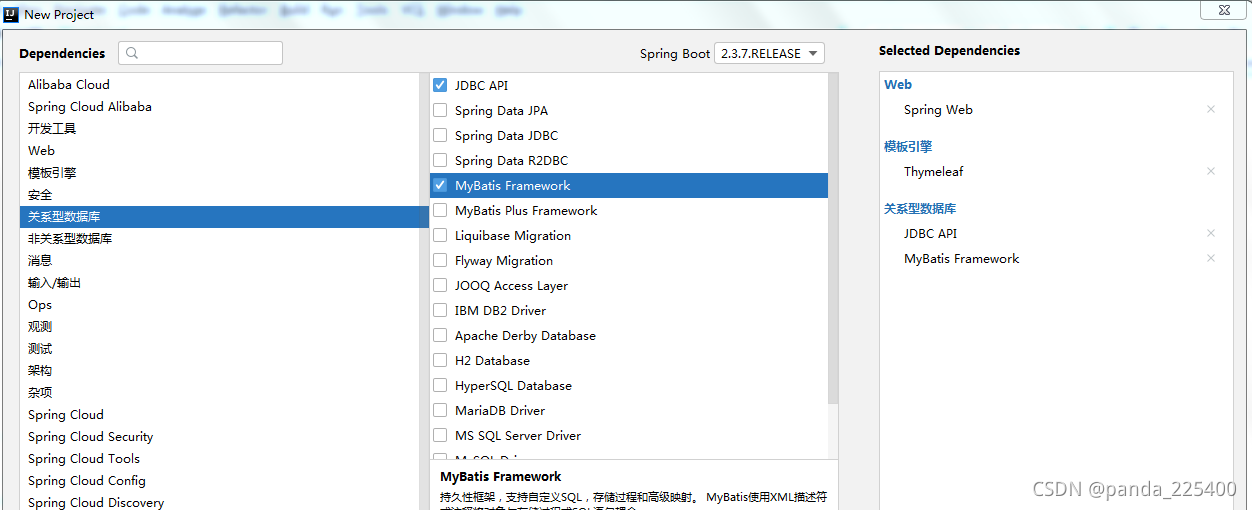Select the Spring Cloud category
The width and height of the screenshot is (1252, 510).
pos(224,415)
